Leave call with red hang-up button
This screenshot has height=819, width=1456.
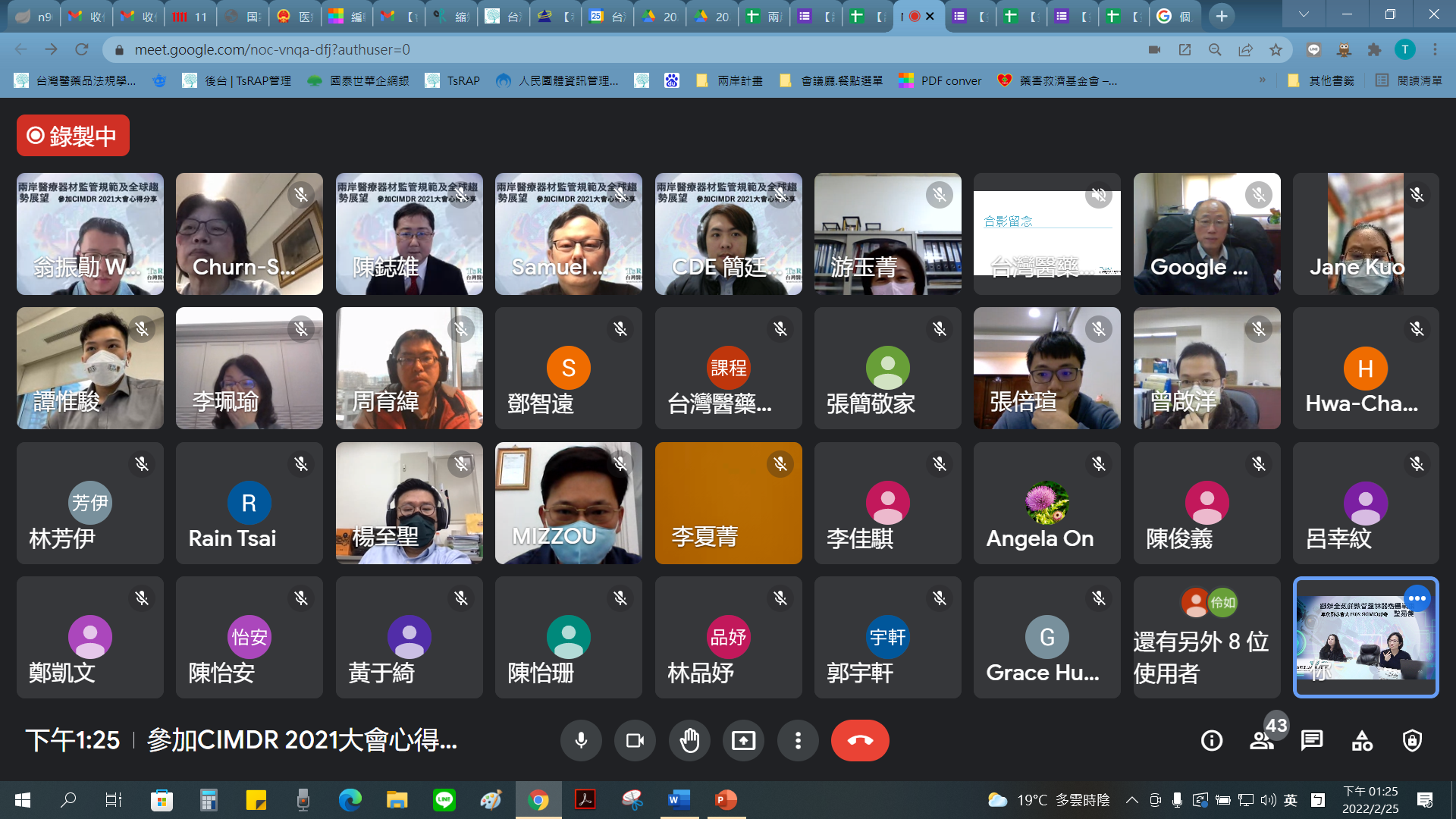(x=860, y=740)
